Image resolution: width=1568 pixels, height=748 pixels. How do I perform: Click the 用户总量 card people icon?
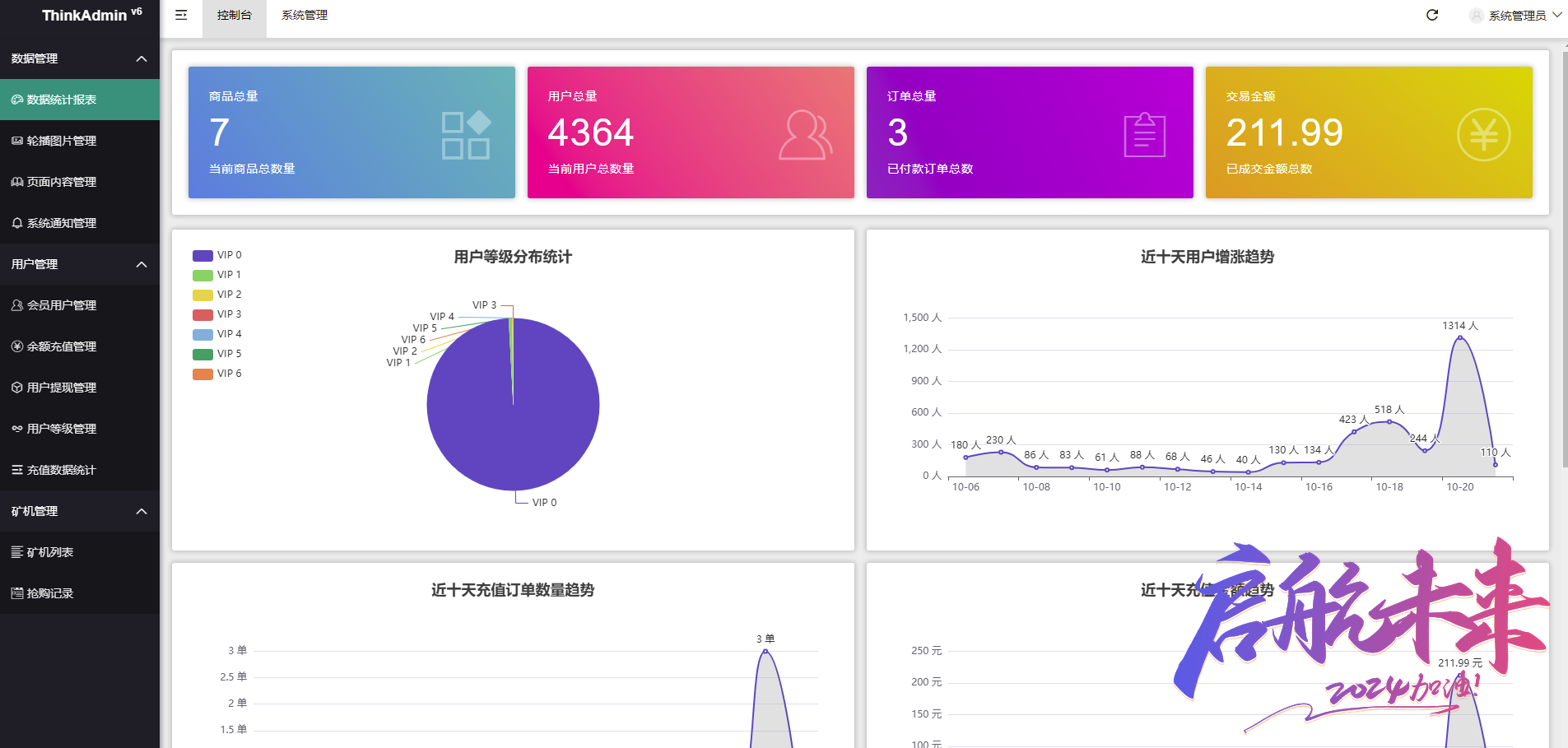[805, 135]
